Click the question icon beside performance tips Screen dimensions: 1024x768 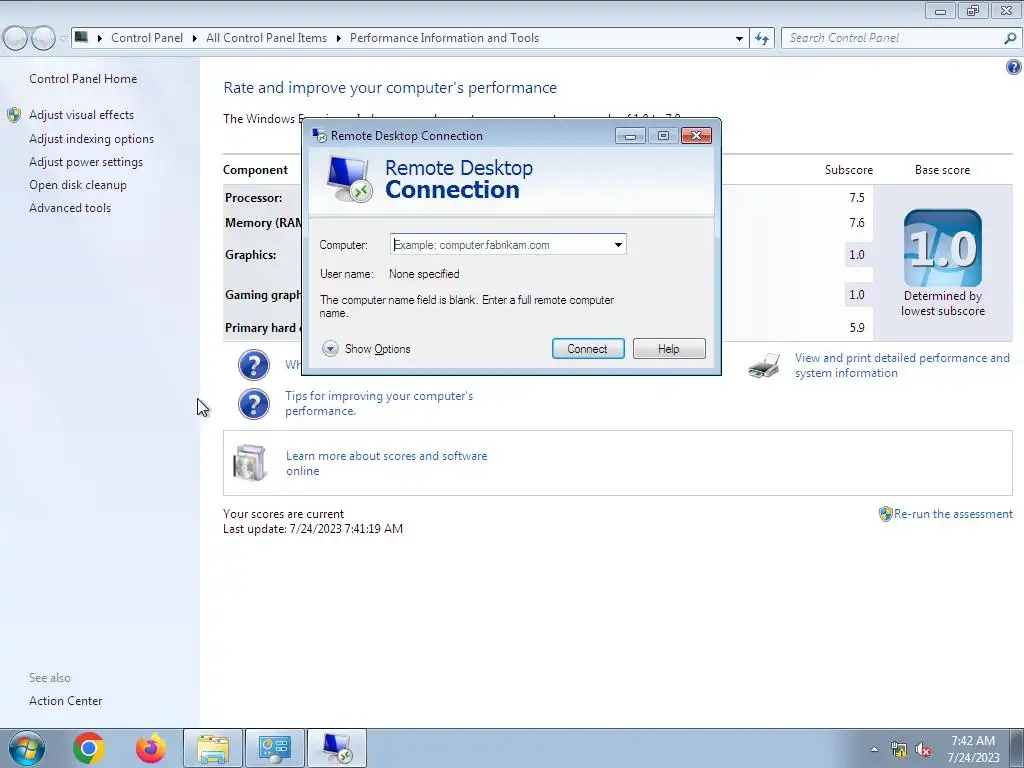pyautogui.click(x=253, y=404)
